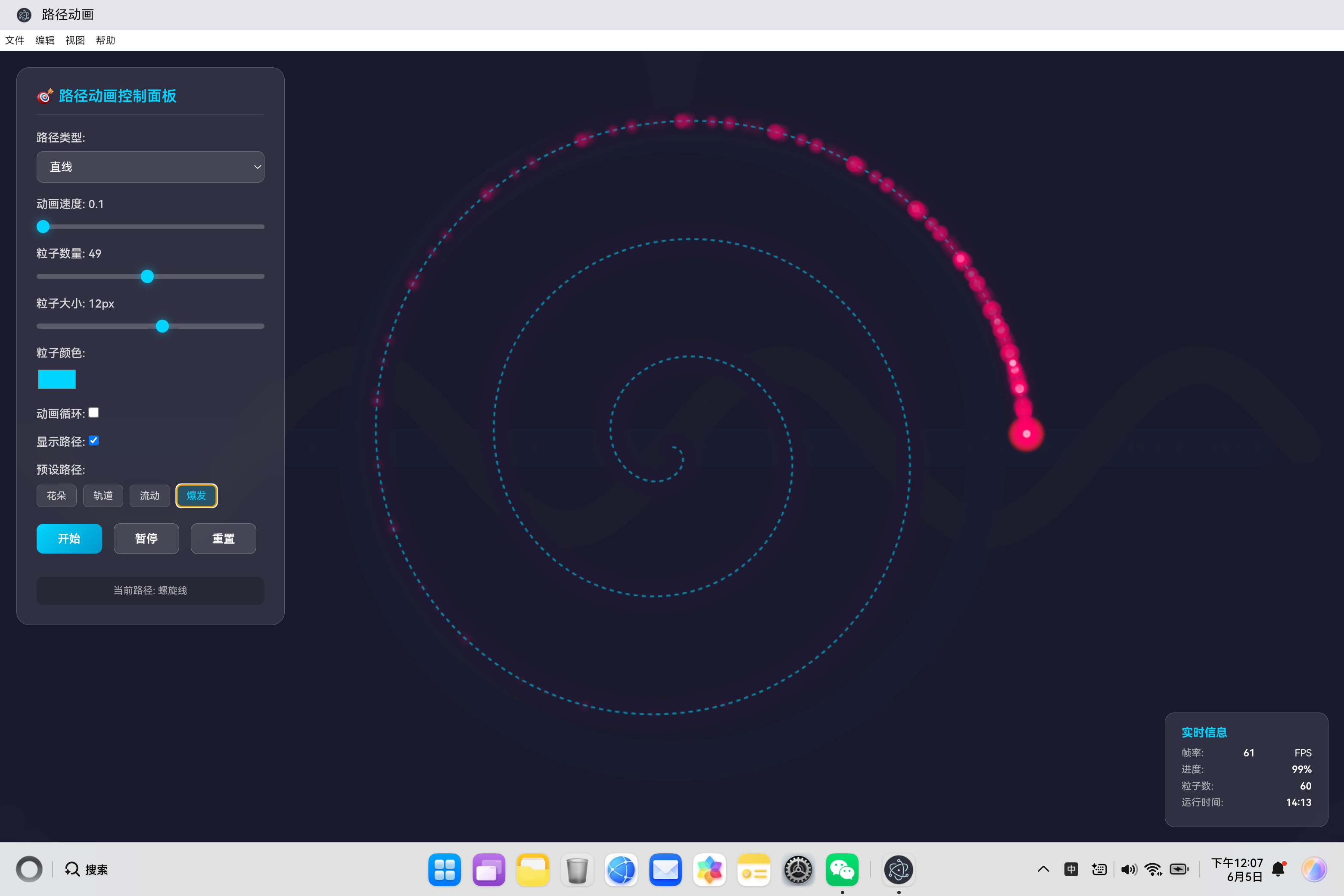
Task: Select the 爆发 preset path
Action: pos(196,495)
